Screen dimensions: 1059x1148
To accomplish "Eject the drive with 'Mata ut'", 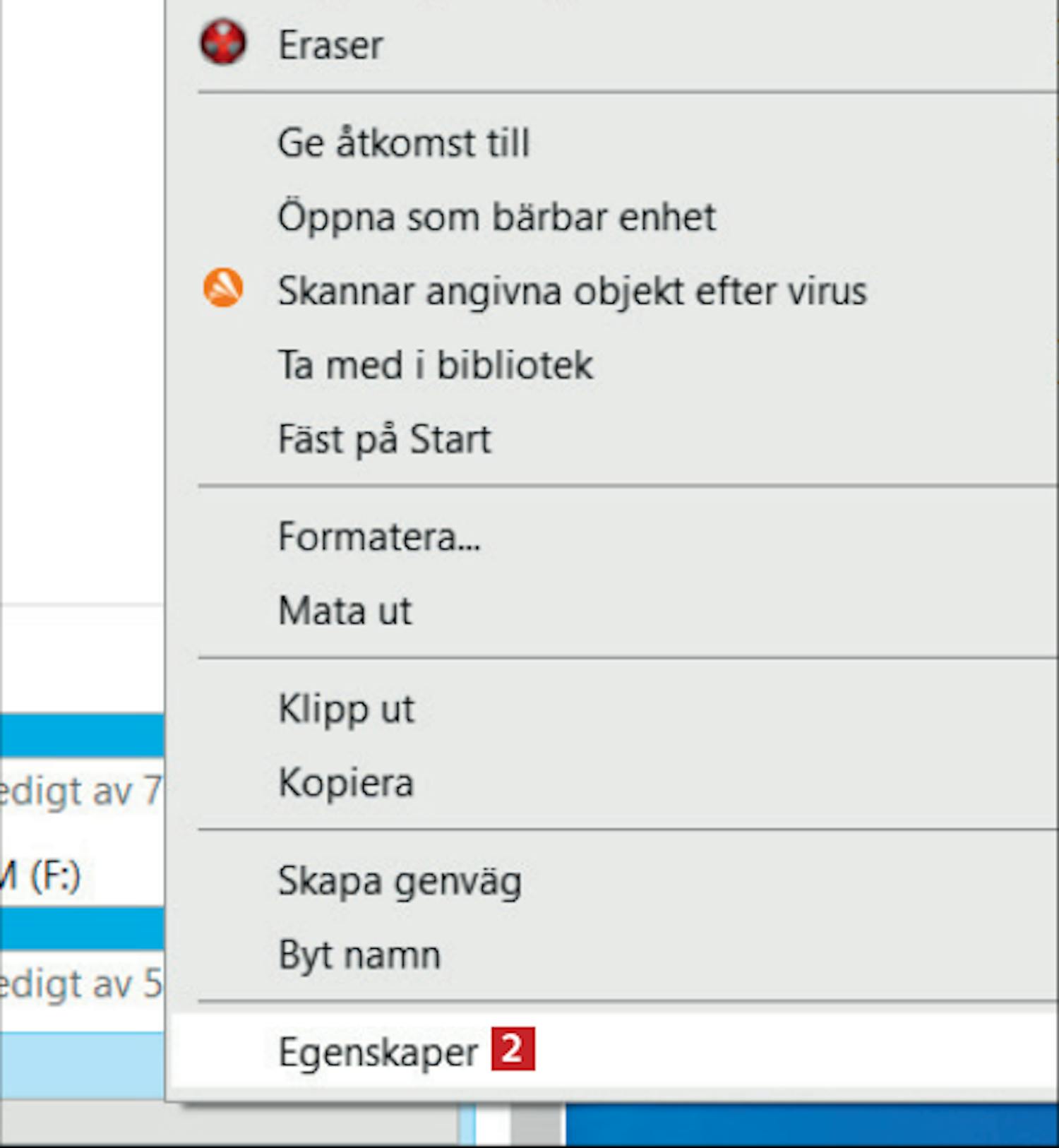I will pos(345,611).
